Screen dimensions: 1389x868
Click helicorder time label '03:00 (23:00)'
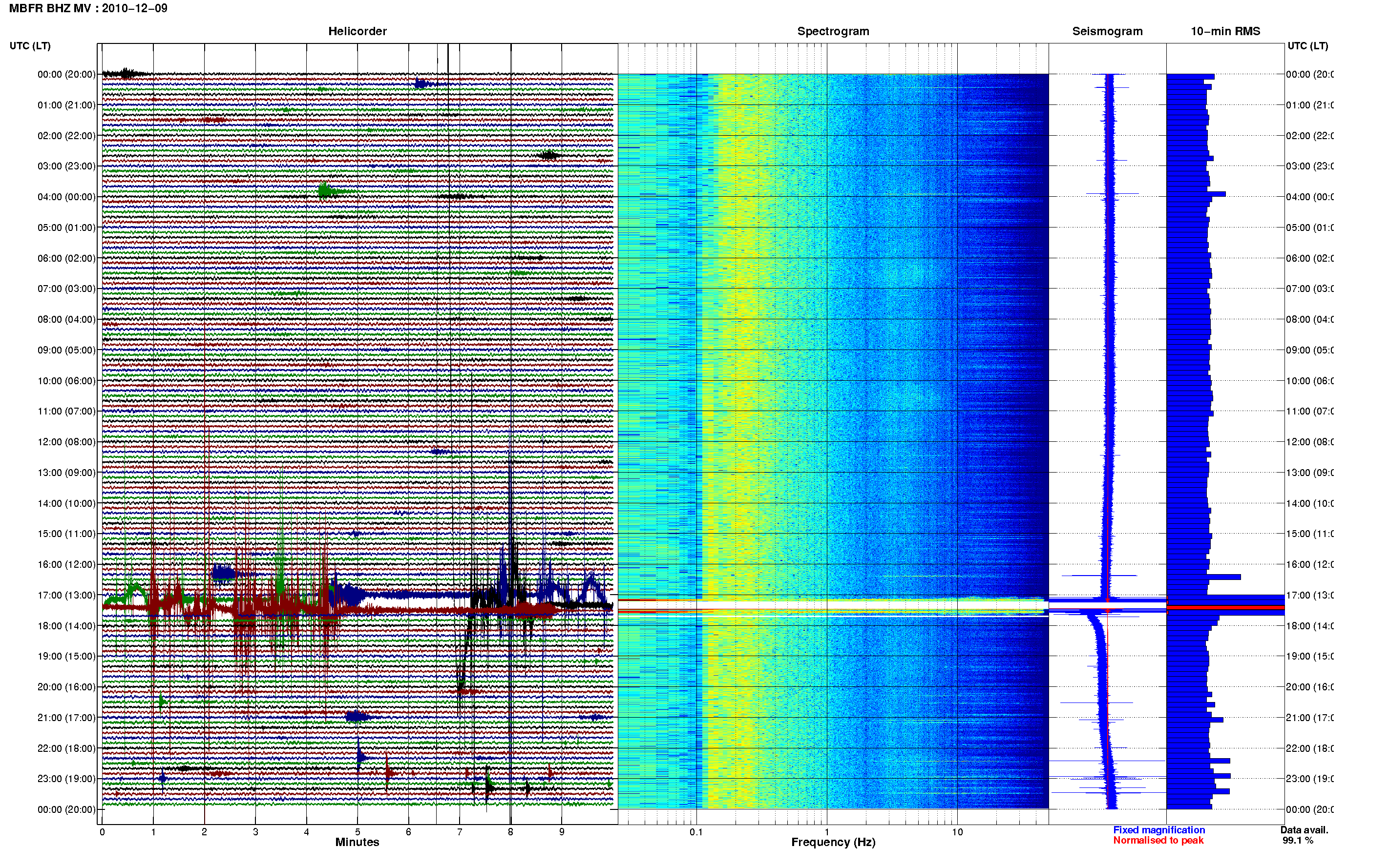click(66, 166)
